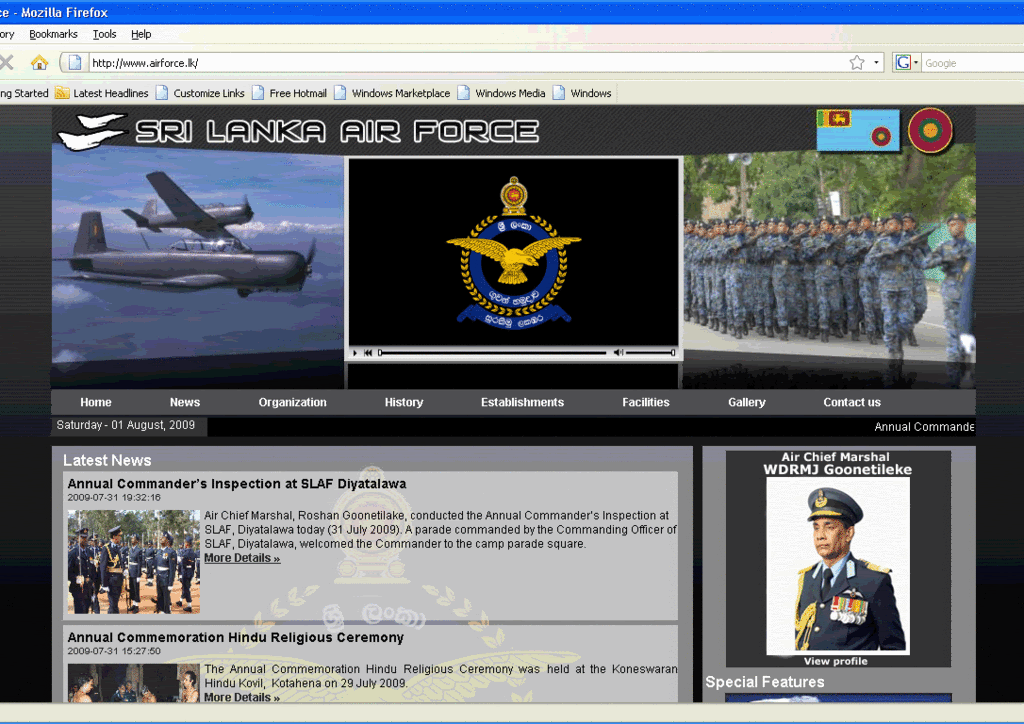Open the Help menu
This screenshot has height=724, width=1024.
coord(141,34)
